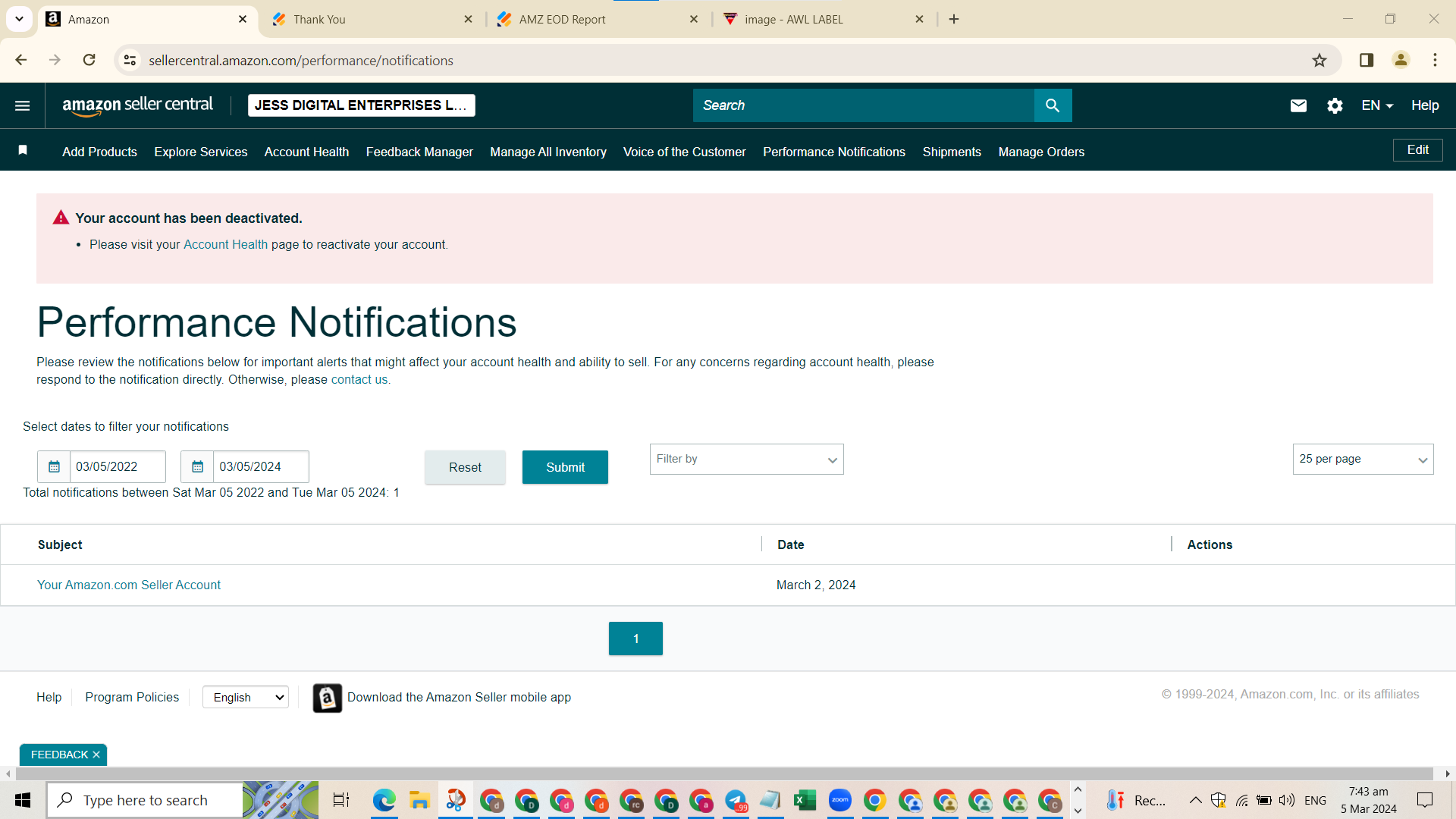The image size is (1456, 819).
Task: Reload the page
Action: [89, 60]
